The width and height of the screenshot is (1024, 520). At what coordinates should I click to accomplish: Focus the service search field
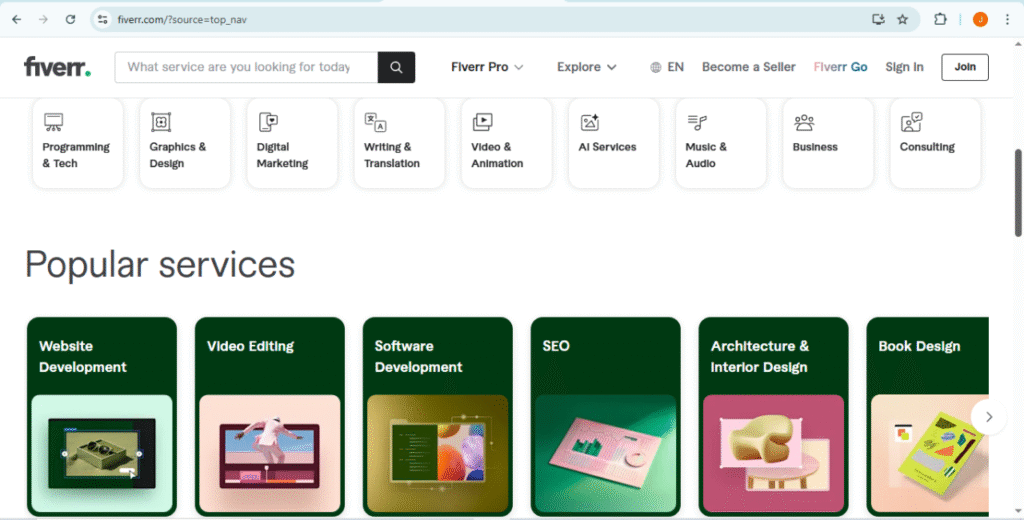click(x=246, y=67)
